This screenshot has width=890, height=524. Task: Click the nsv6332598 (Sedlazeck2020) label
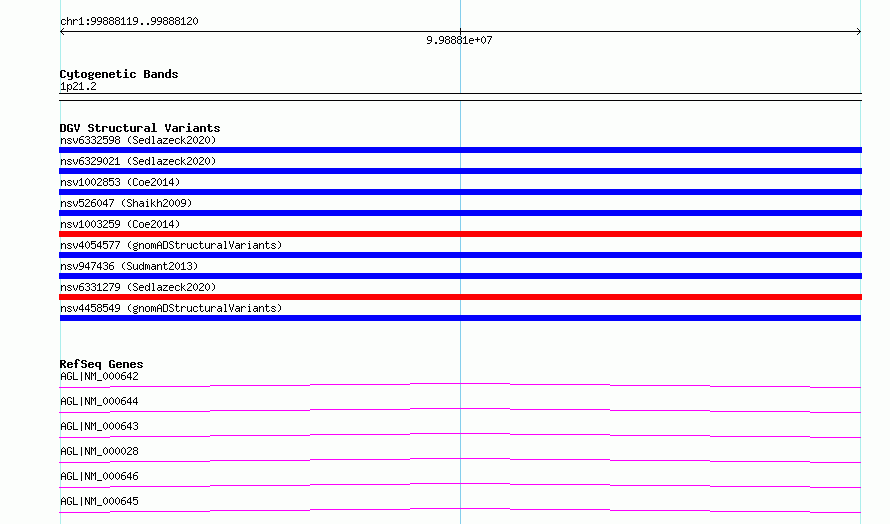[x=138, y=140]
